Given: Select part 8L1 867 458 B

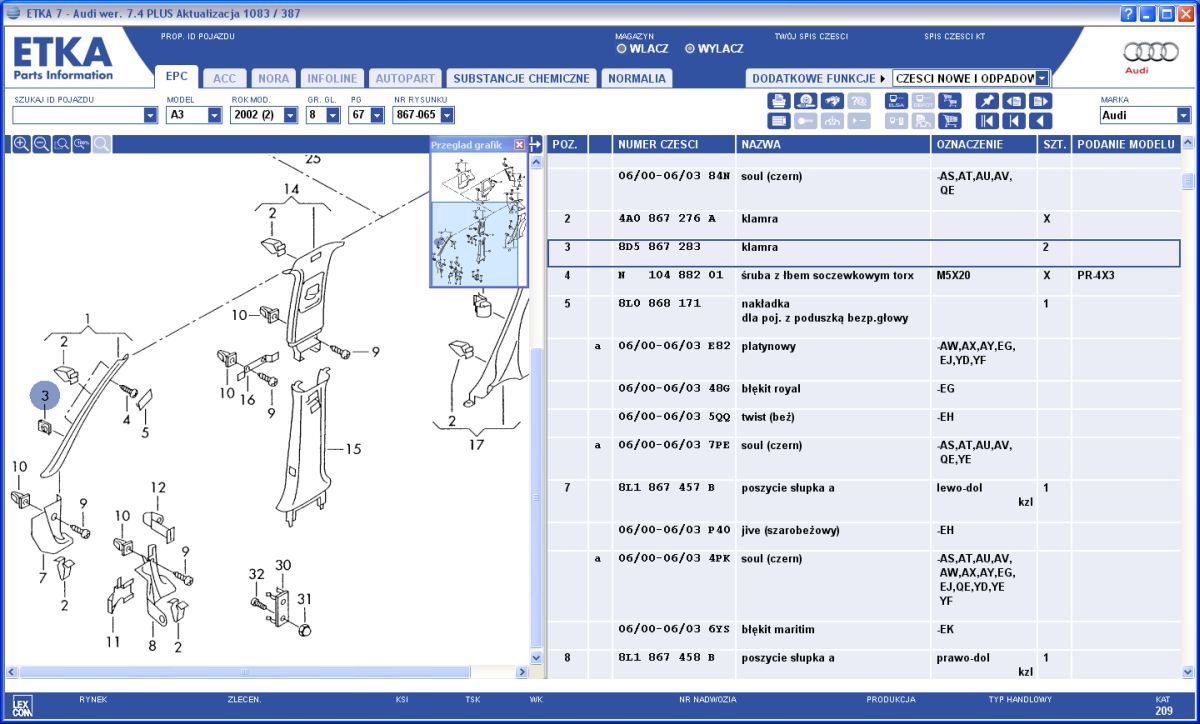Looking at the screenshot, I should (x=666, y=658).
